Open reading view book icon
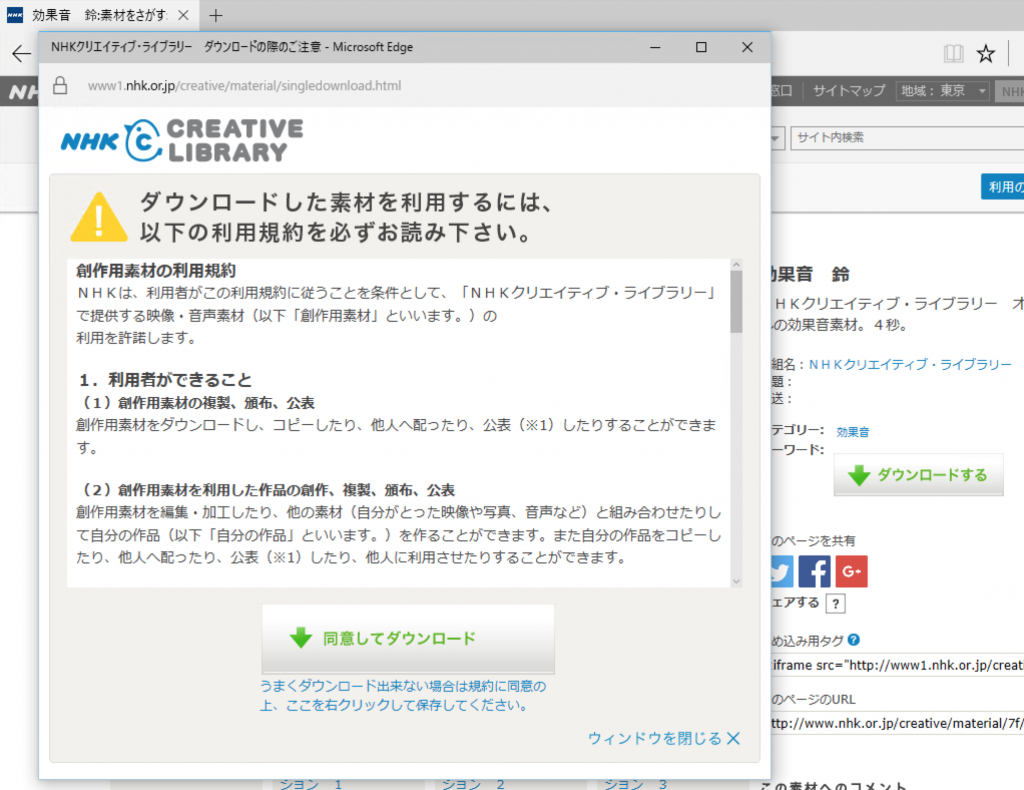 coord(953,54)
